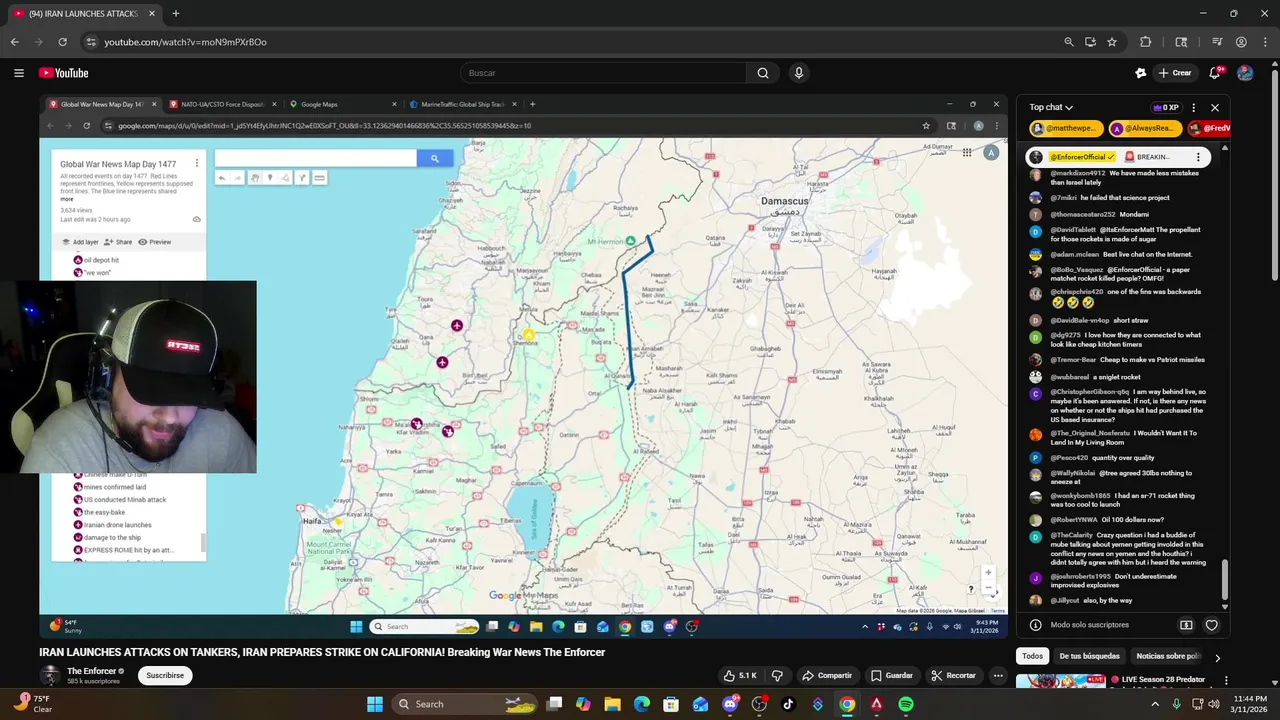The width and height of the screenshot is (1280, 720).
Task: Open more actions next to Recortar
Action: click(x=998, y=676)
